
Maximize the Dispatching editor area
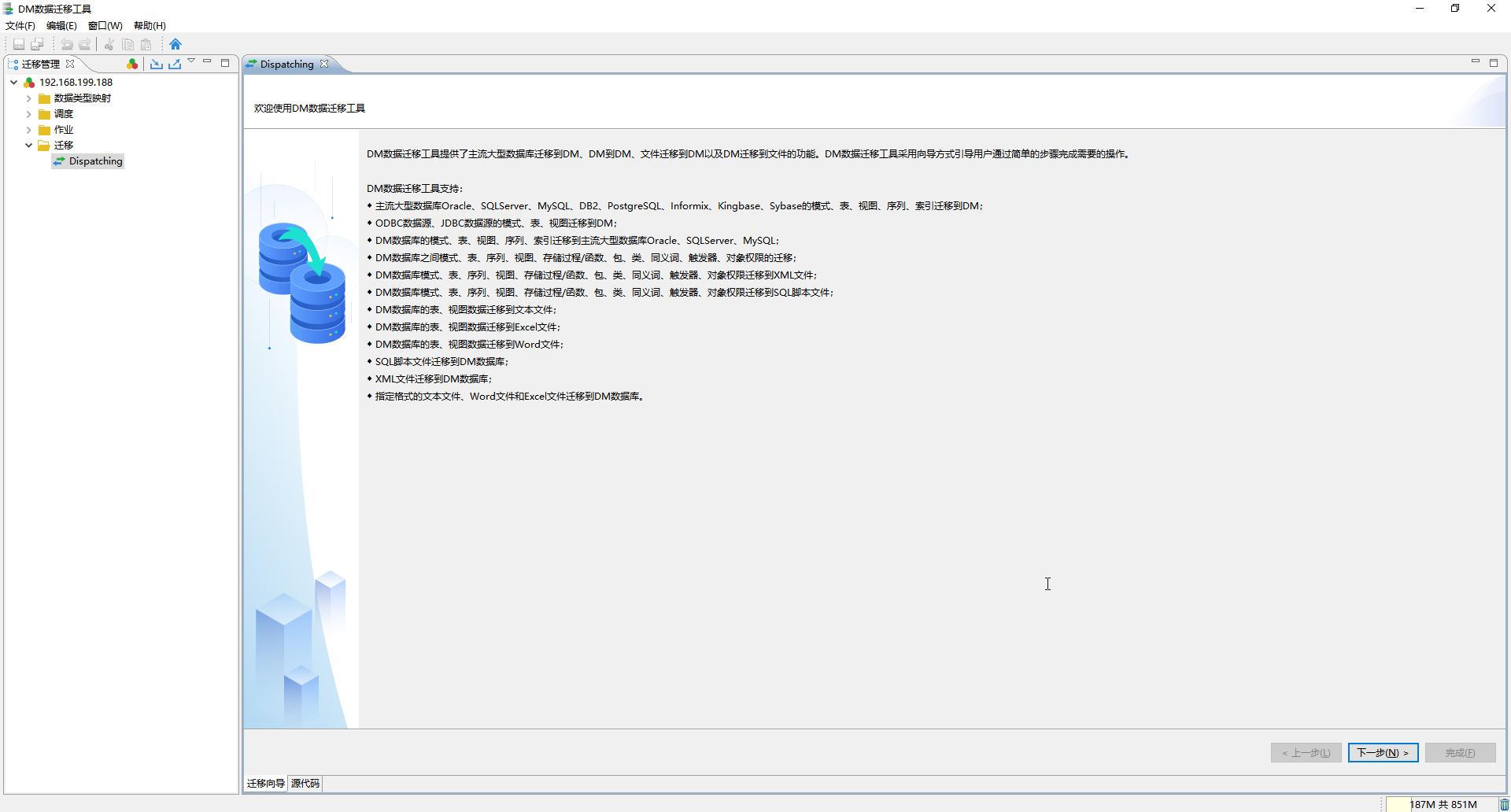point(1494,63)
